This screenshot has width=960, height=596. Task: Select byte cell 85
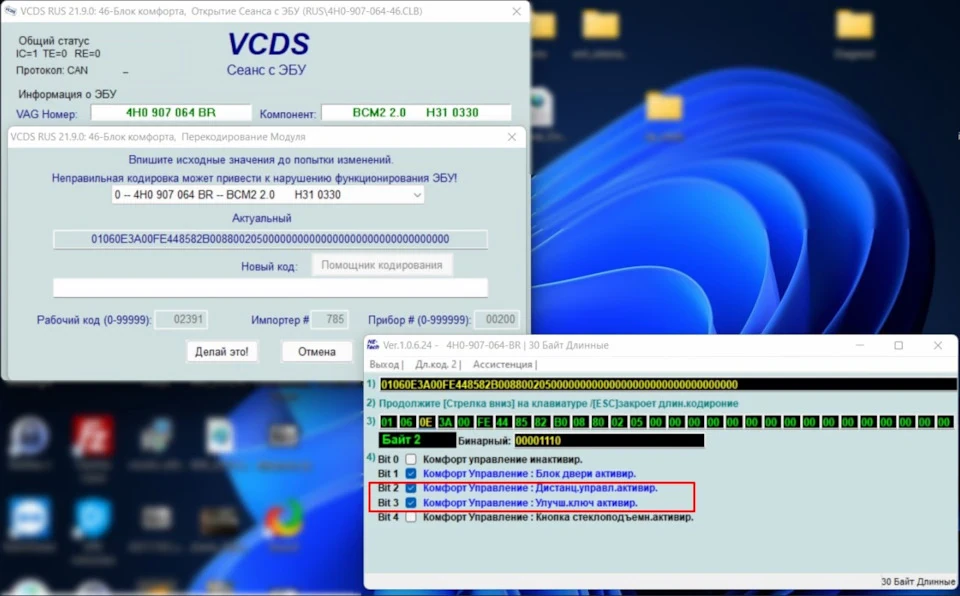tap(522, 422)
